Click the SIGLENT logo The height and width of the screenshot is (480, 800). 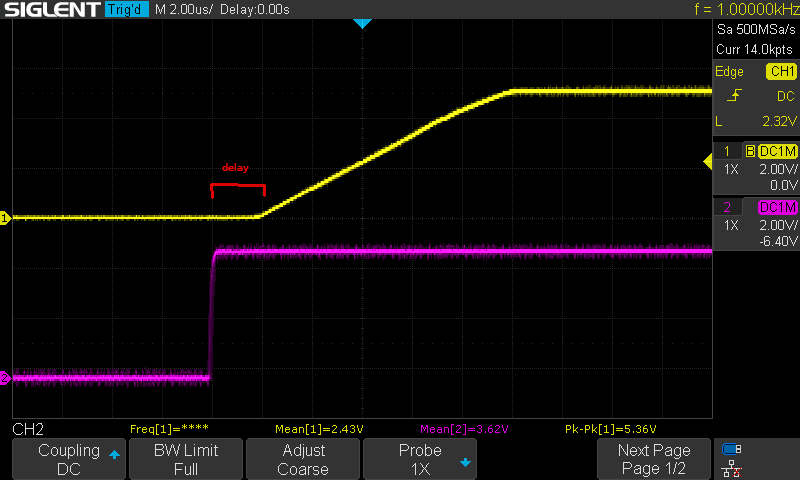(x=53, y=9)
